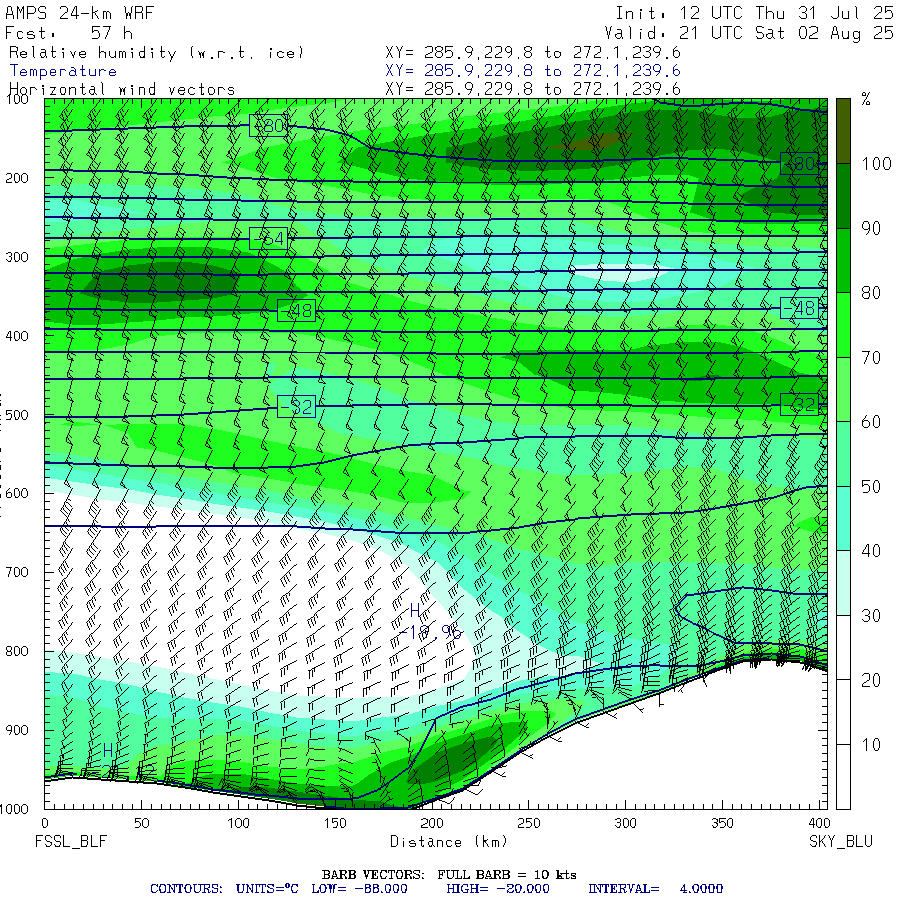This screenshot has height=900, width=900.
Task: Click the blue 'Temperature' legend label
Action: (63, 71)
